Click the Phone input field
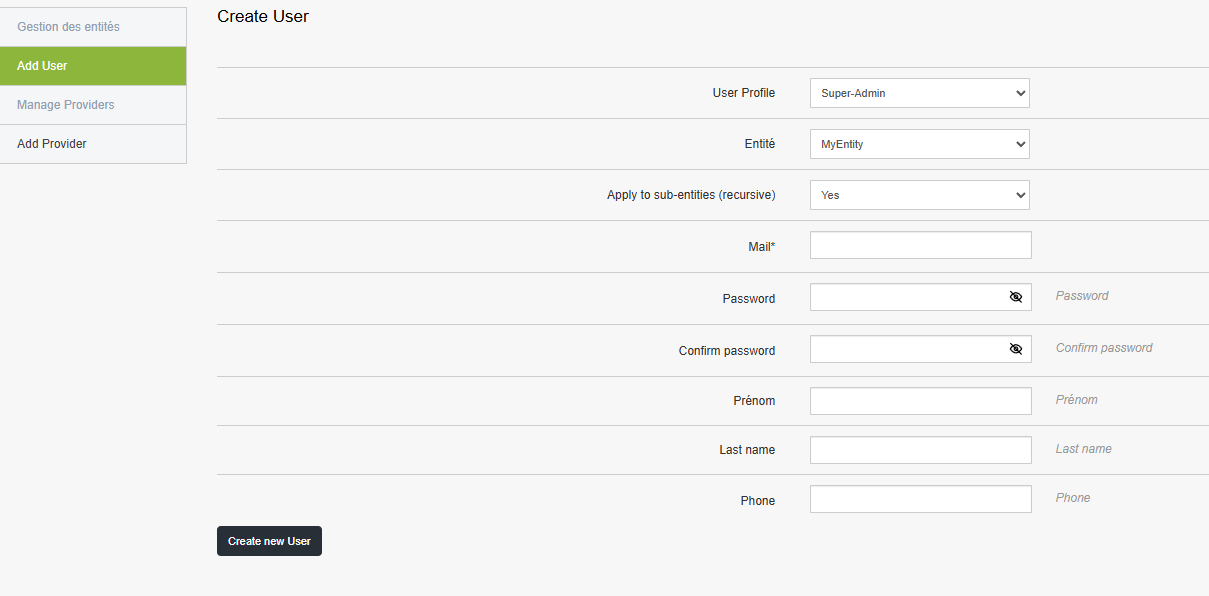Image resolution: width=1209 pixels, height=596 pixels. (x=920, y=499)
